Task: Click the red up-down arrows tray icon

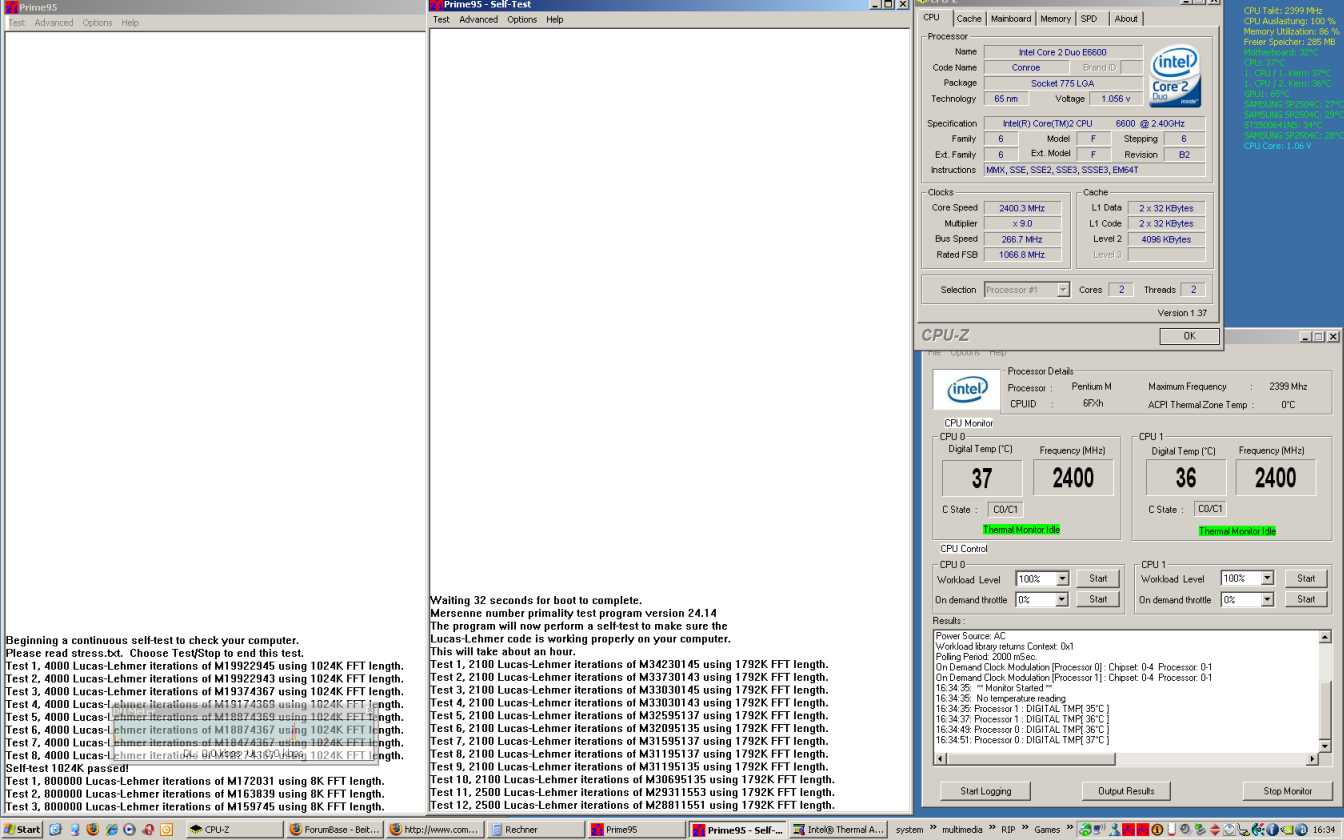Action: [x=1214, y=829]
